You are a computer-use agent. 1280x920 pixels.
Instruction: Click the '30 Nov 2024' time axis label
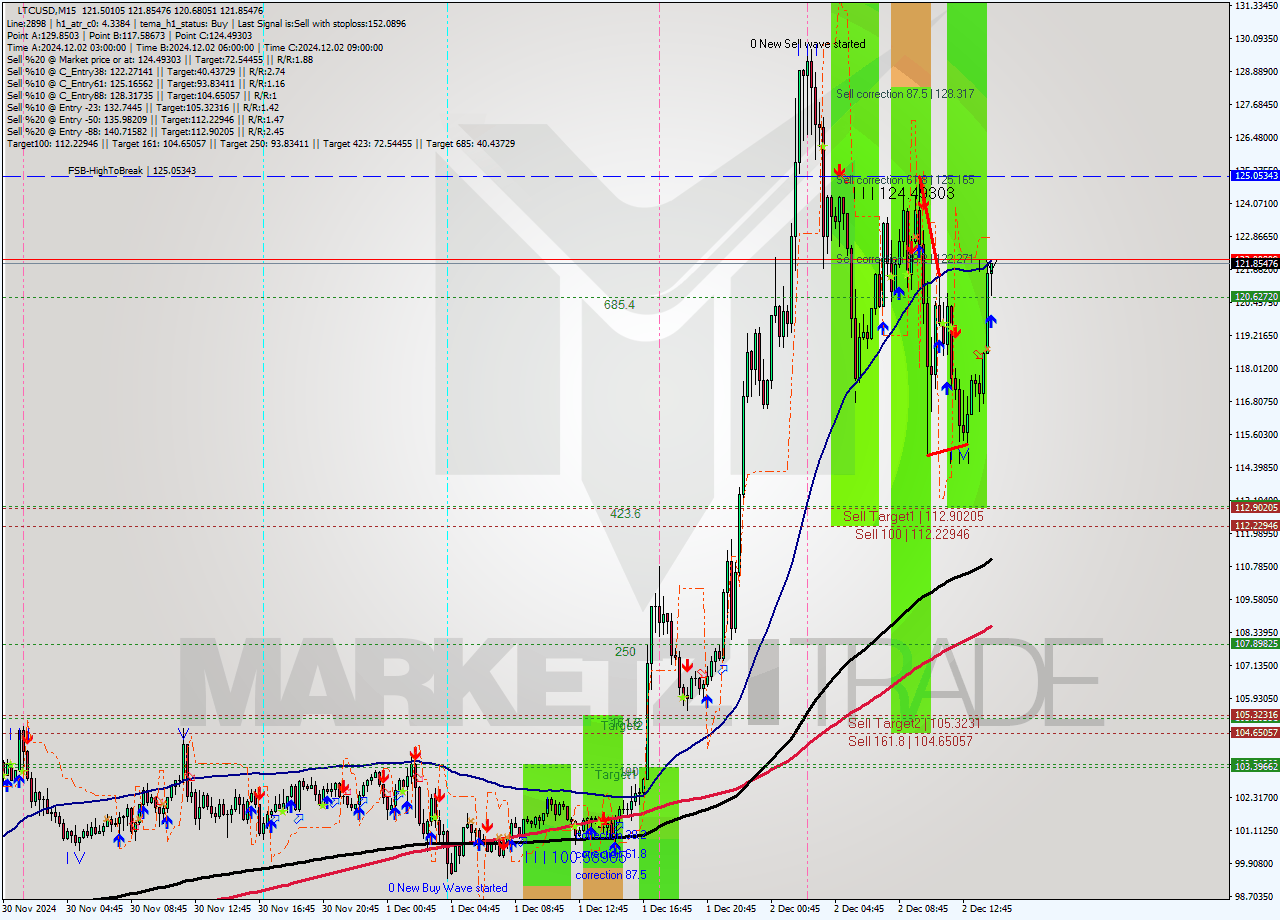pyautogui.click(x=30, y=909)
